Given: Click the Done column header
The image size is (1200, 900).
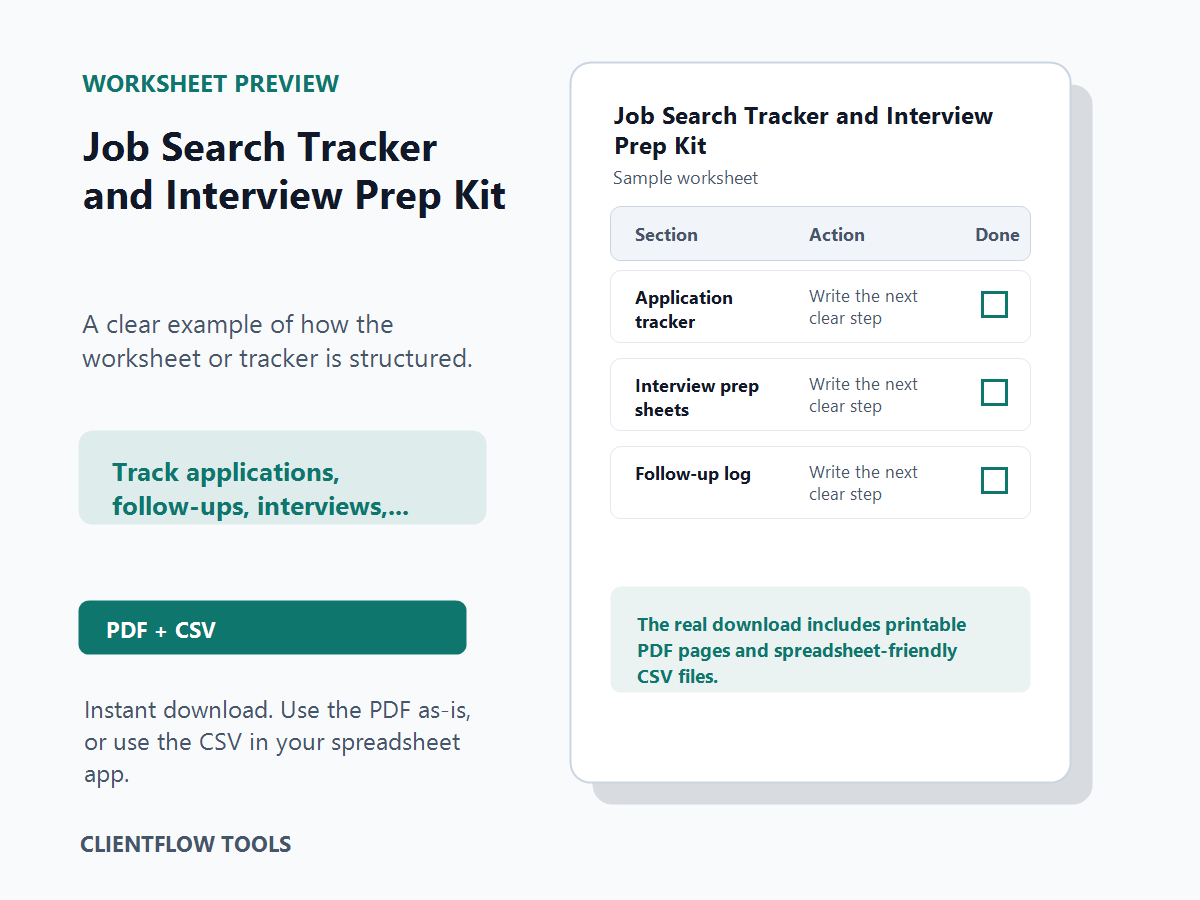Looking at the screenshot, I should (x=997, y=235).
